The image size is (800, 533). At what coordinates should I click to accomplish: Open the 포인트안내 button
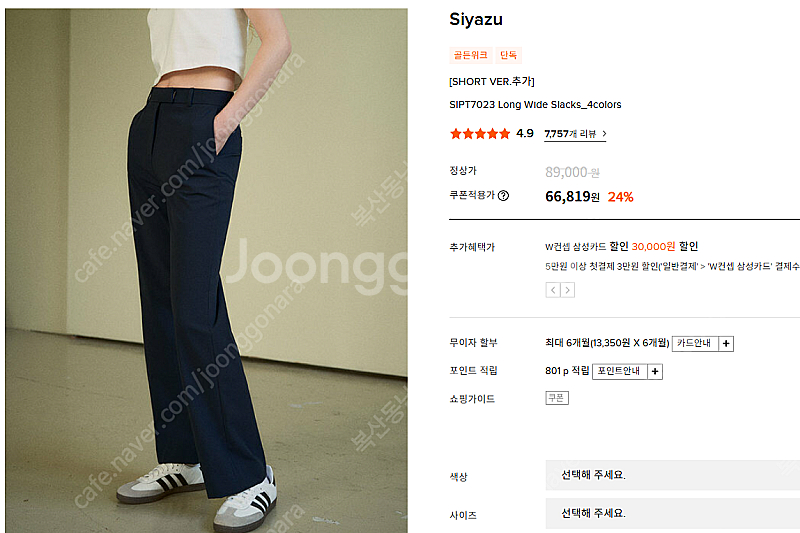619,371
